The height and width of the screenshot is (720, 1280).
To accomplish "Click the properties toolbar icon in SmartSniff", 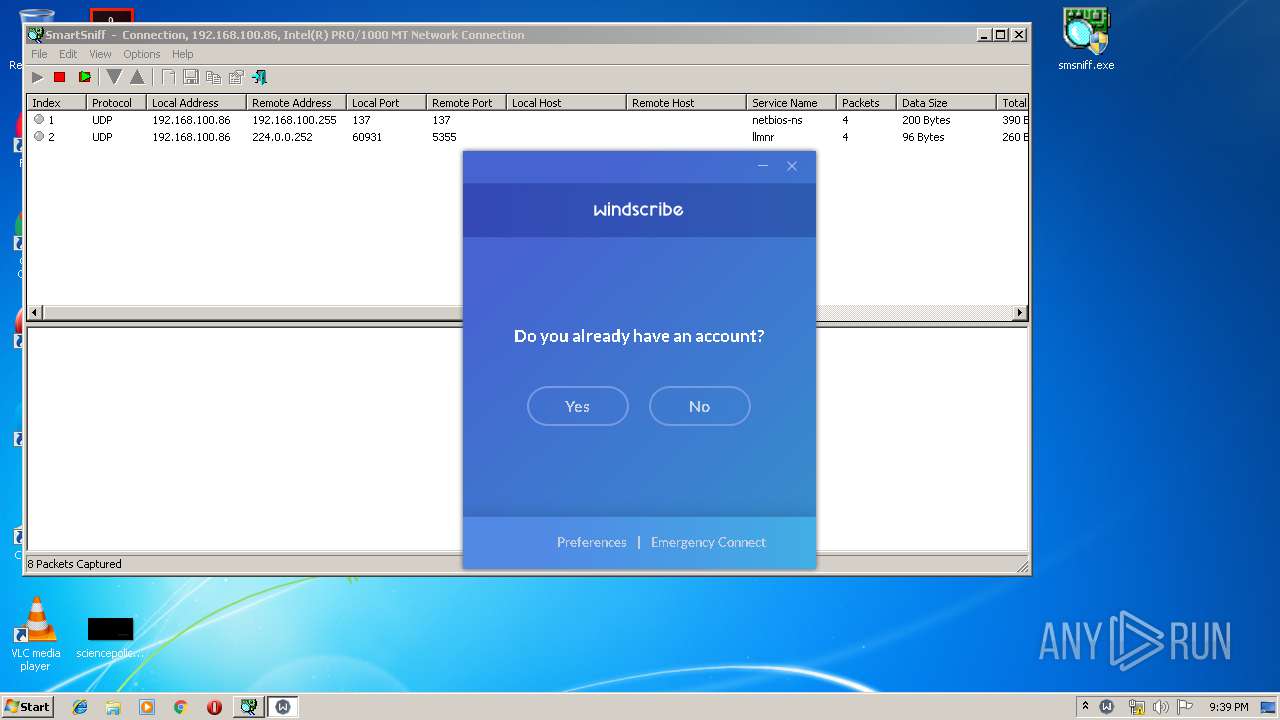I will pyautogui.click(x=236, y=77).
